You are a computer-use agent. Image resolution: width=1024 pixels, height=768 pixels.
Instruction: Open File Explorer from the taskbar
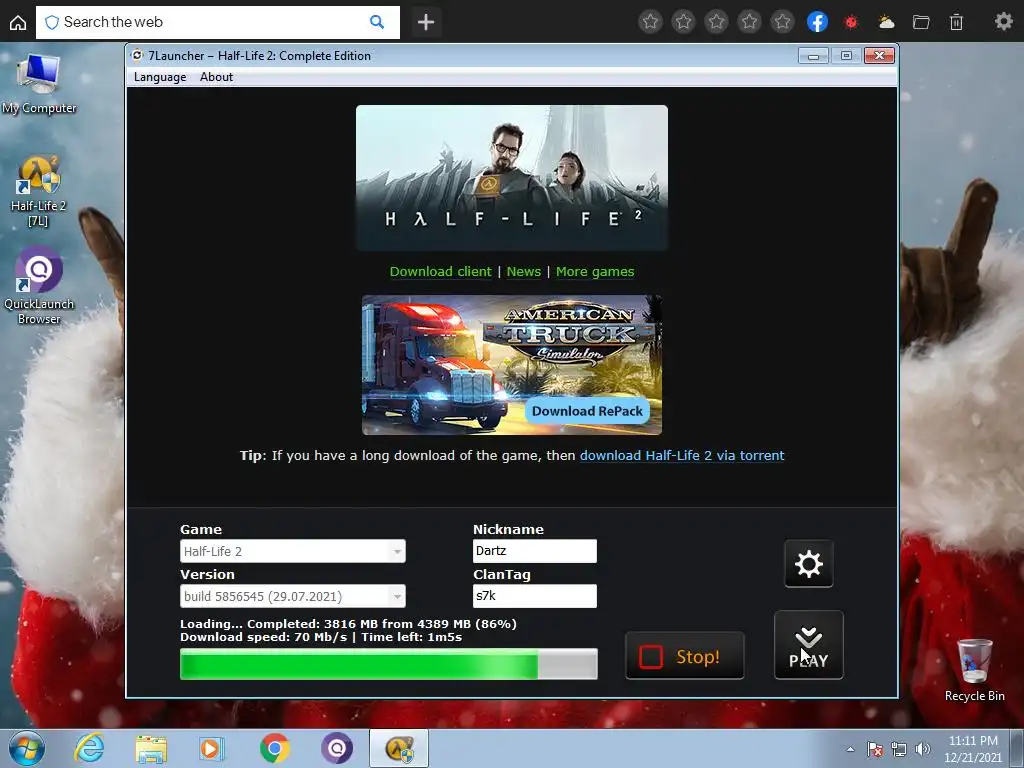[x=151, y=748]
